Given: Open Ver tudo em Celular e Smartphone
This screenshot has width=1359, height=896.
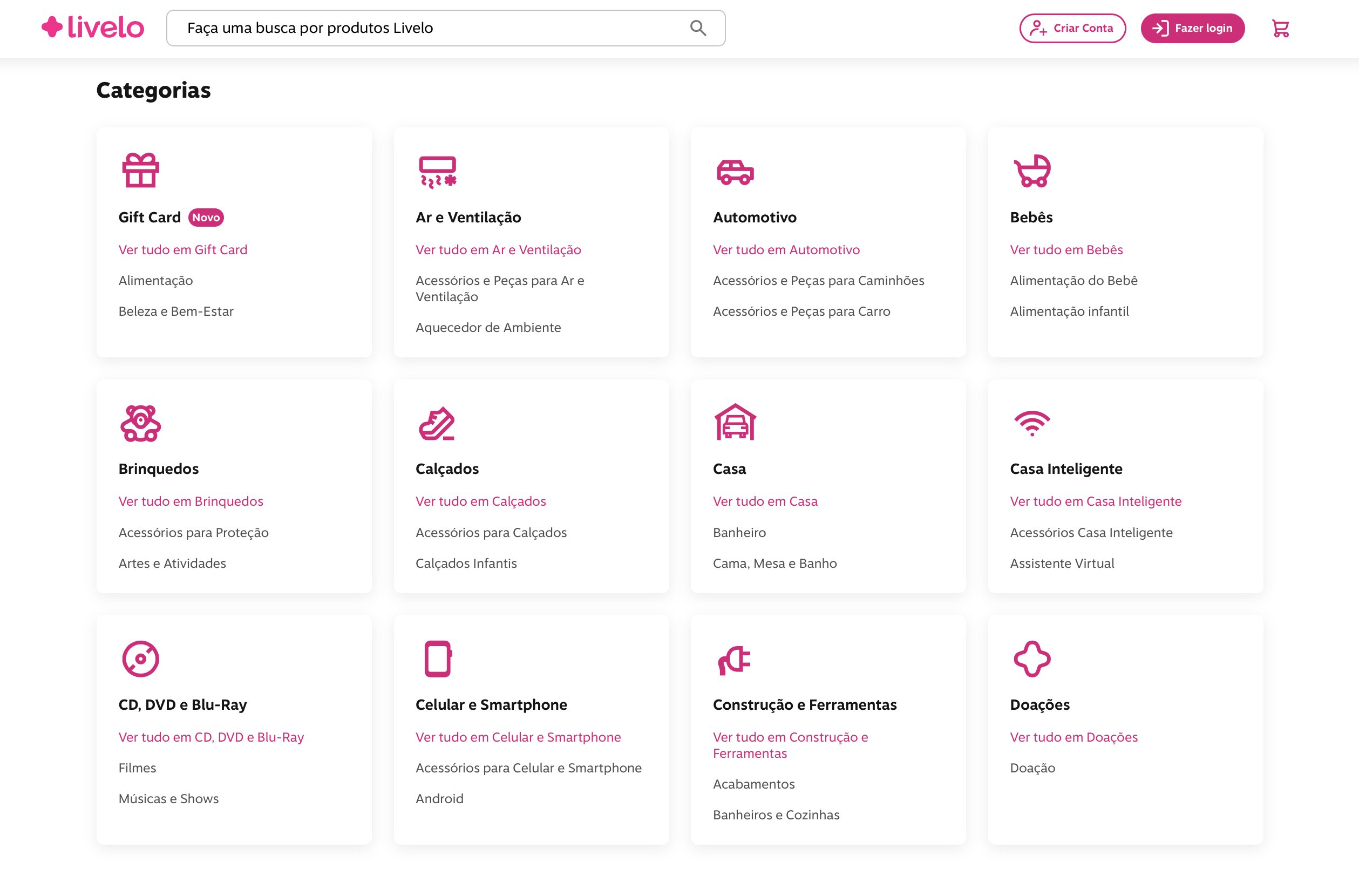Looking at the screenshot, I should click(x=518, y=737).
